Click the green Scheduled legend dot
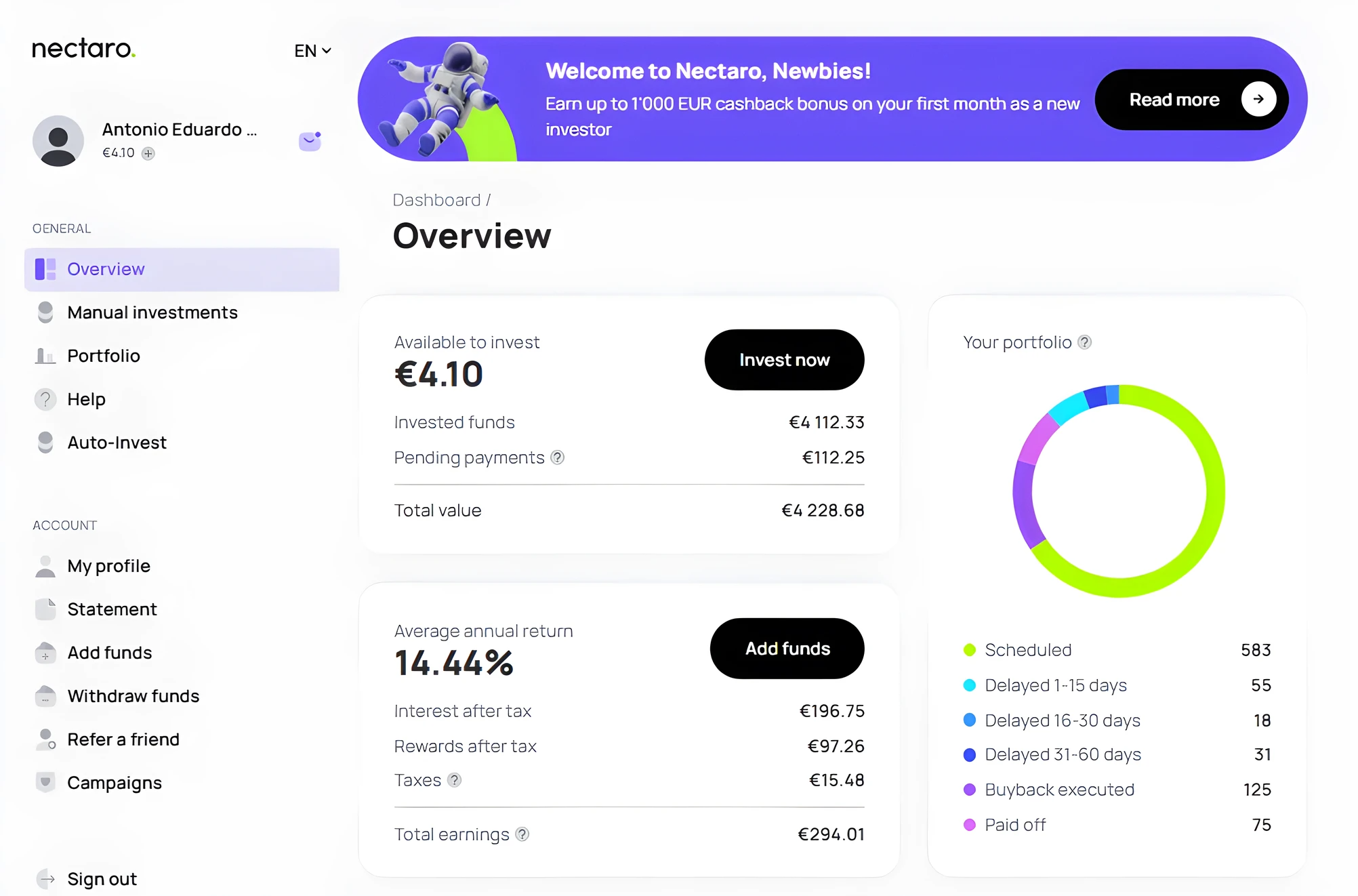Image resolution: width=1358 pixels, height=896 pixels. 970,650
